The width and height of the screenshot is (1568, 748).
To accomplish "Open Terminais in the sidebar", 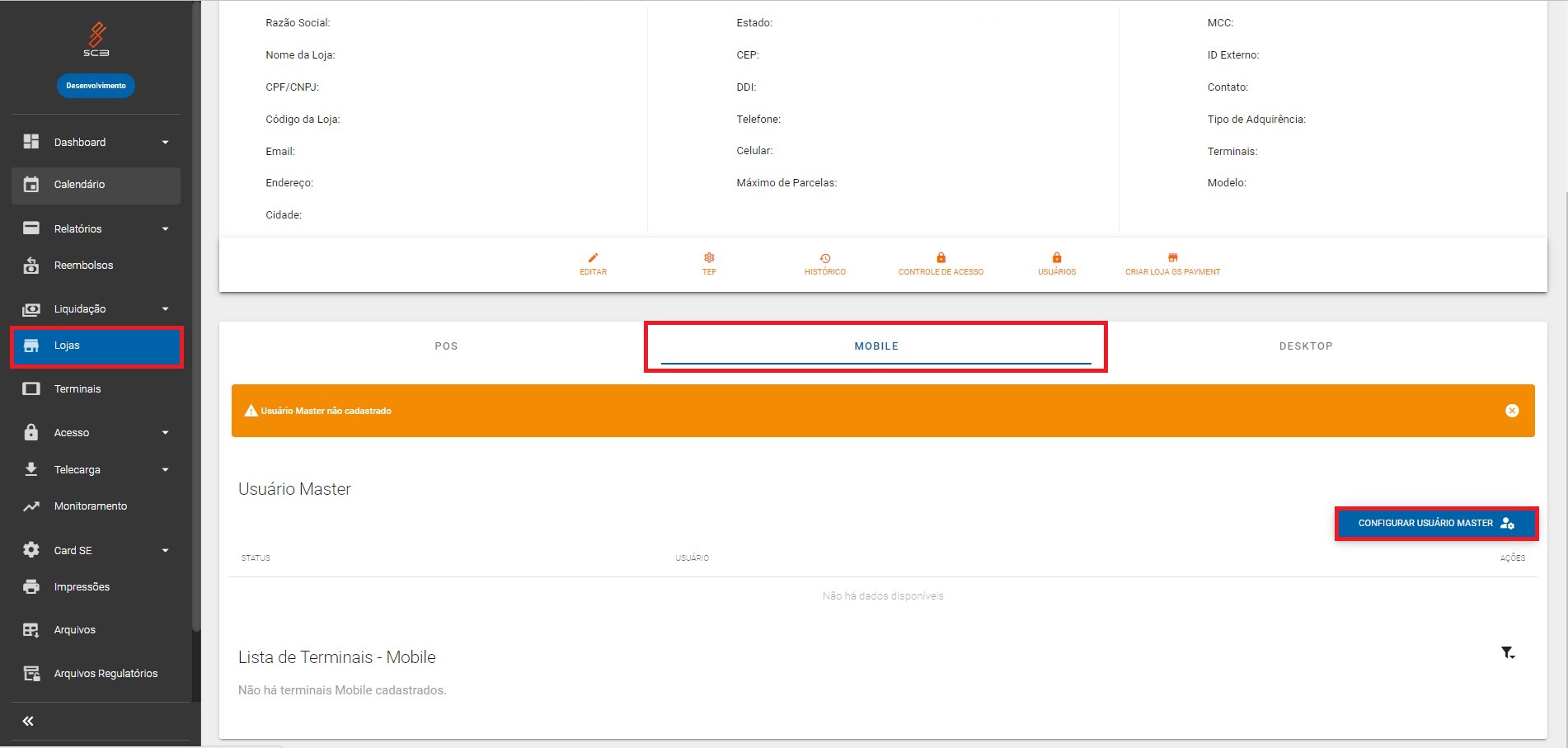I will tap(77, 389).
